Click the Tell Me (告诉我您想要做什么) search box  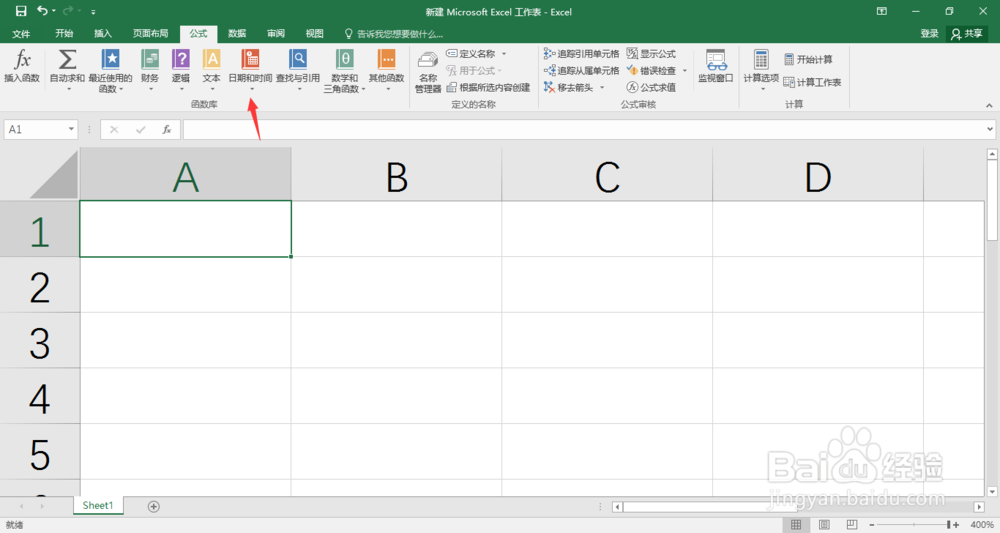393,34
